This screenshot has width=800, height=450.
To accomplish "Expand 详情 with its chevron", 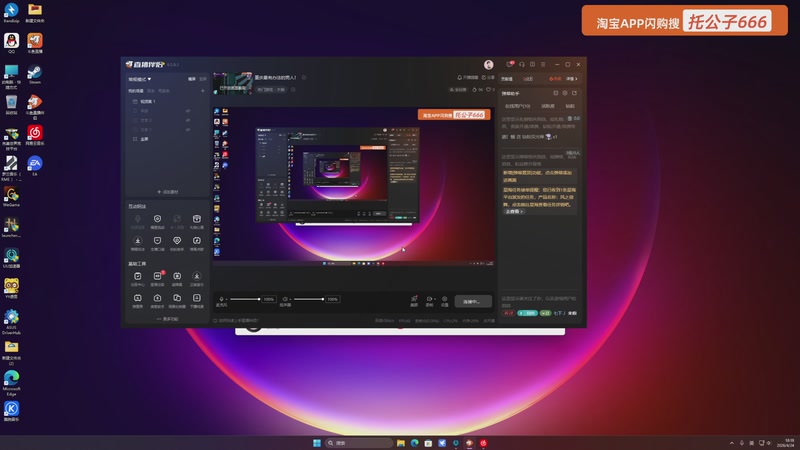I will (x=571, y=79).
